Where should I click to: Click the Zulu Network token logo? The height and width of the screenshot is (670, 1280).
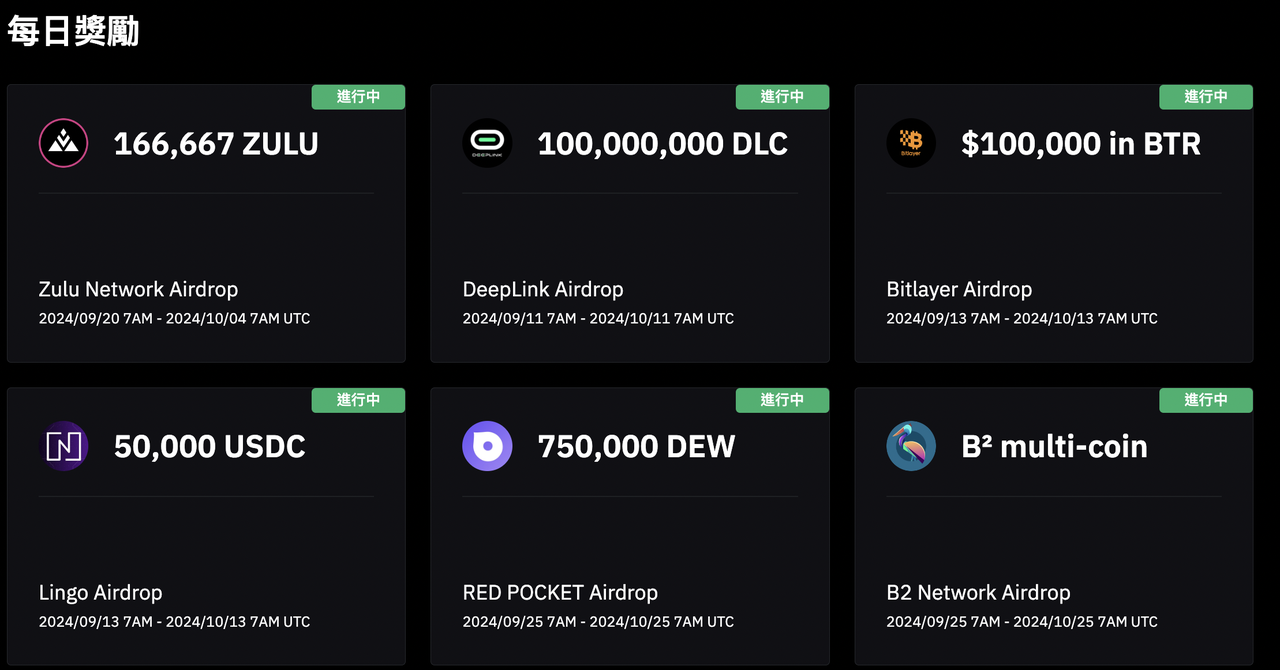(63, 143)
